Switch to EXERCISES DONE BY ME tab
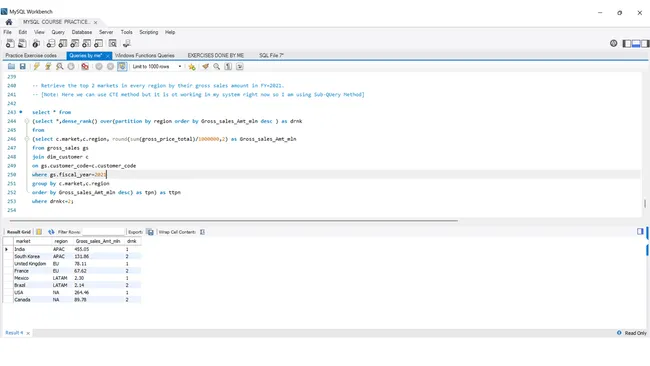This screenshot has height=366, width=650. point(216,55)
